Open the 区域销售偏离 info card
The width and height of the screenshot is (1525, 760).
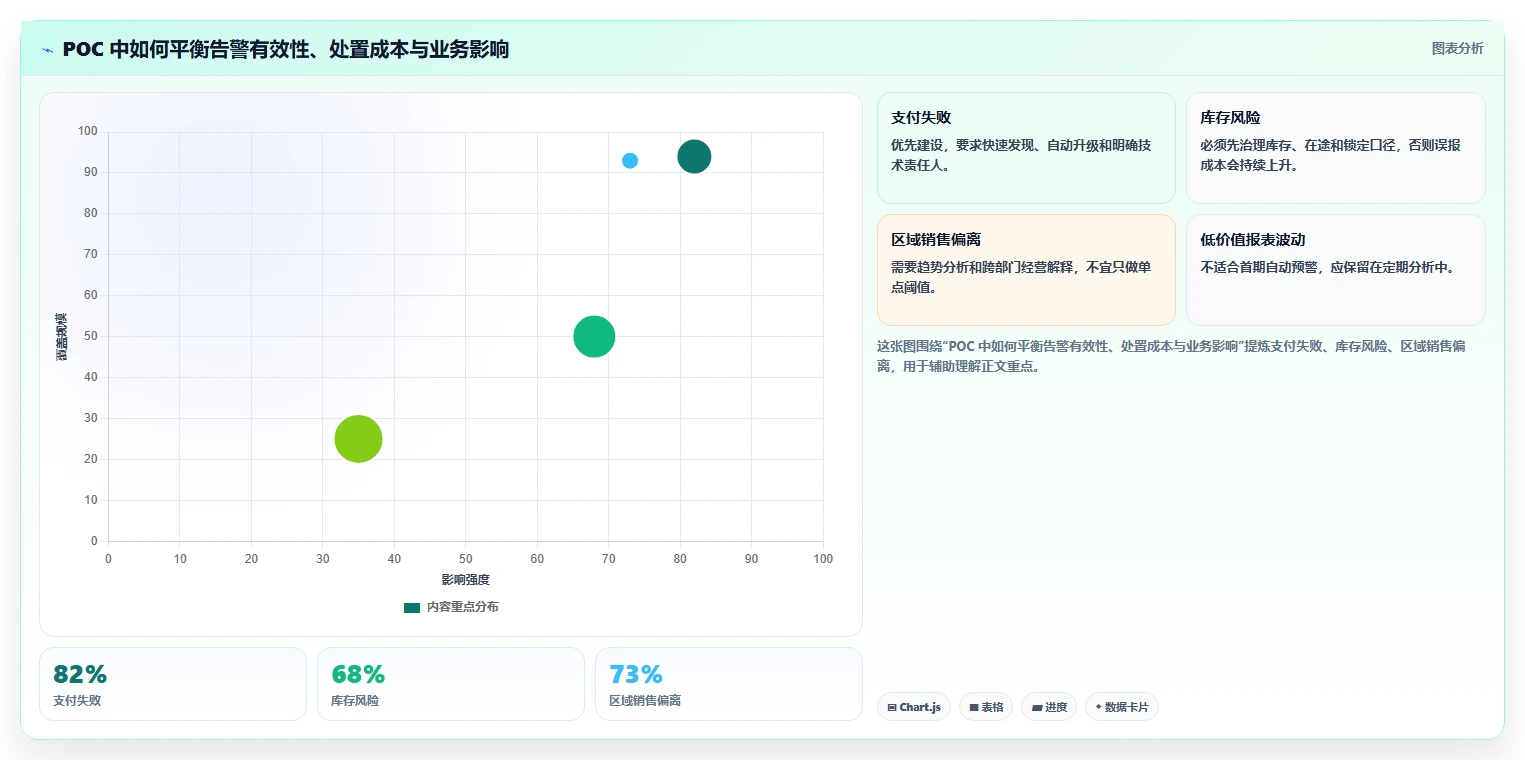pyautogui.click(x=1026, y=270)
